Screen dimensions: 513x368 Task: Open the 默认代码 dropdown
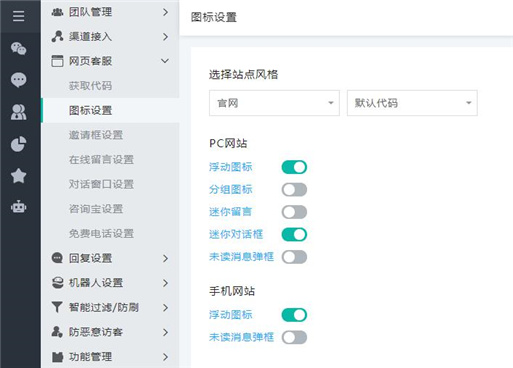tap(412, 103)
